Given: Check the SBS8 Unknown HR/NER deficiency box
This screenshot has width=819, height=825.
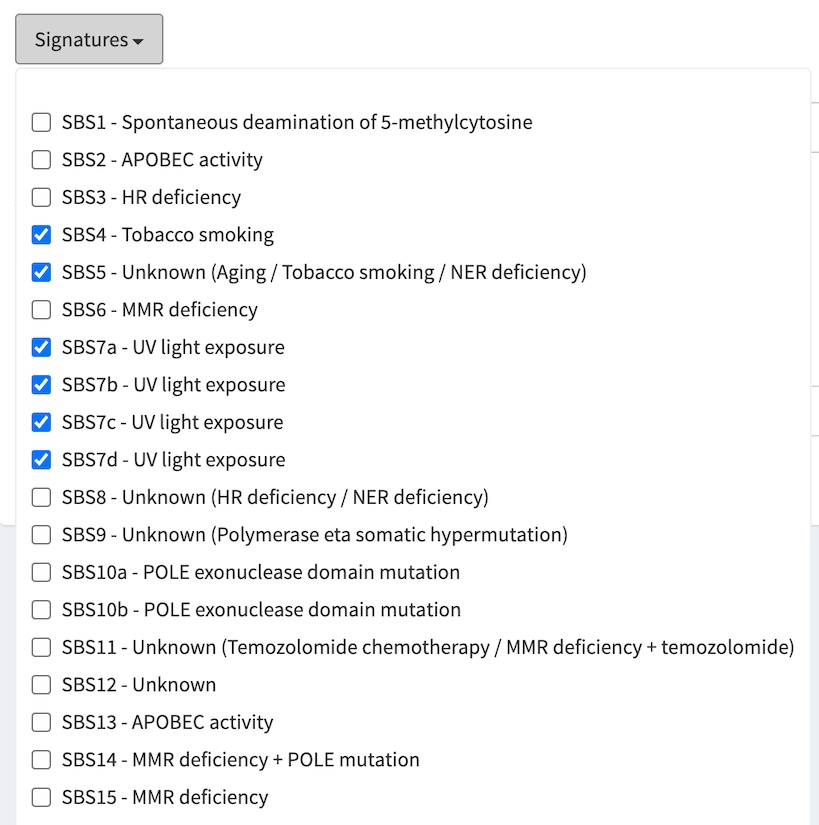Looking at the screenshot, I should (x=41, y=497).
